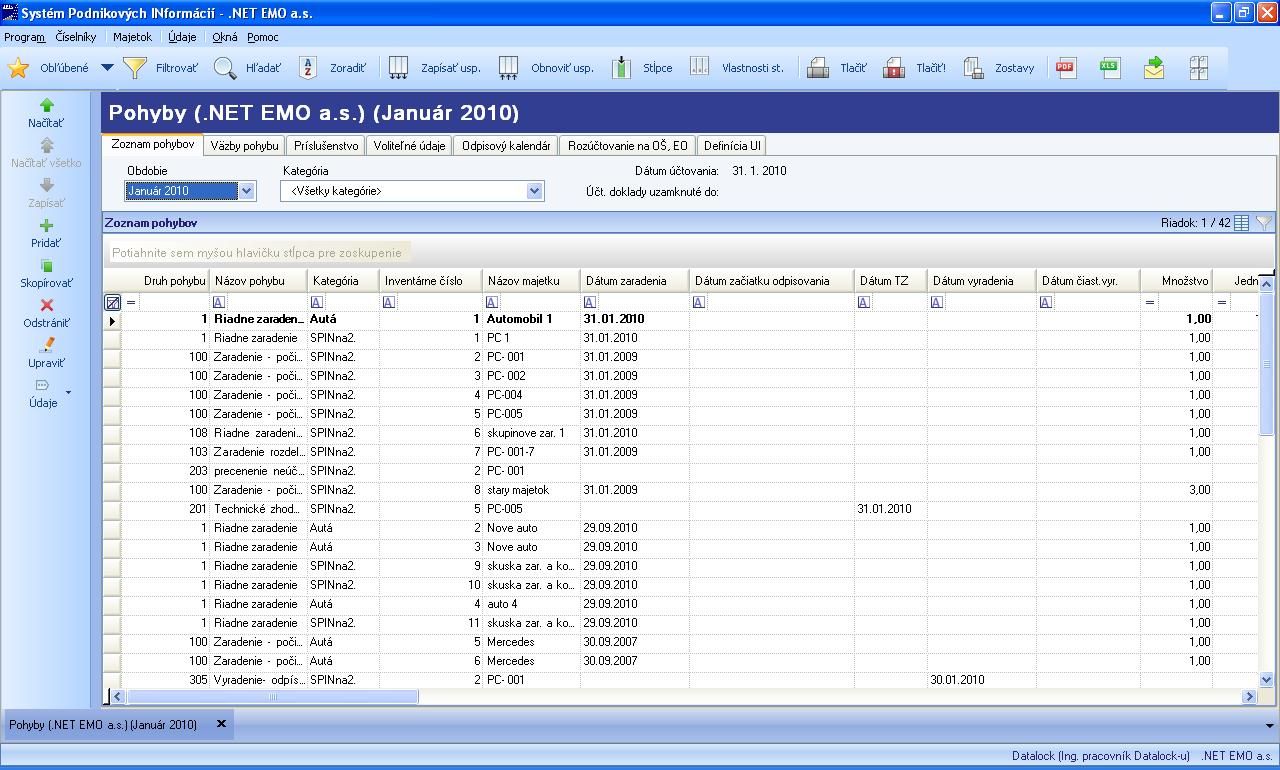The height and width of the screenshot is (770, 1280).
Task: Switch to the Odpisový kalendár tab
Action: point(506,146)
